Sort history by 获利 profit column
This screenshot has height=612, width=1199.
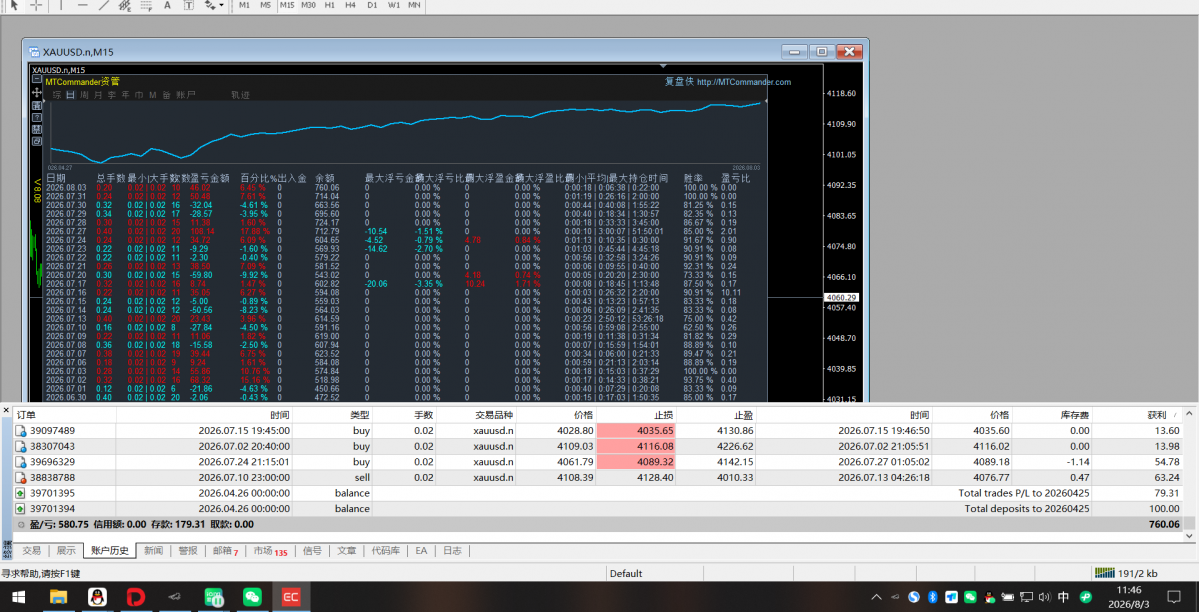click(x=1157, y=415)
